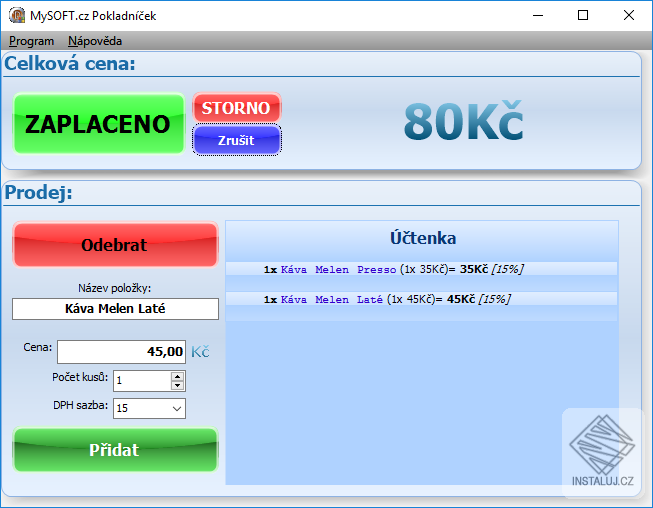
Task: Click the 80Kč total price display
Action: 463,122
